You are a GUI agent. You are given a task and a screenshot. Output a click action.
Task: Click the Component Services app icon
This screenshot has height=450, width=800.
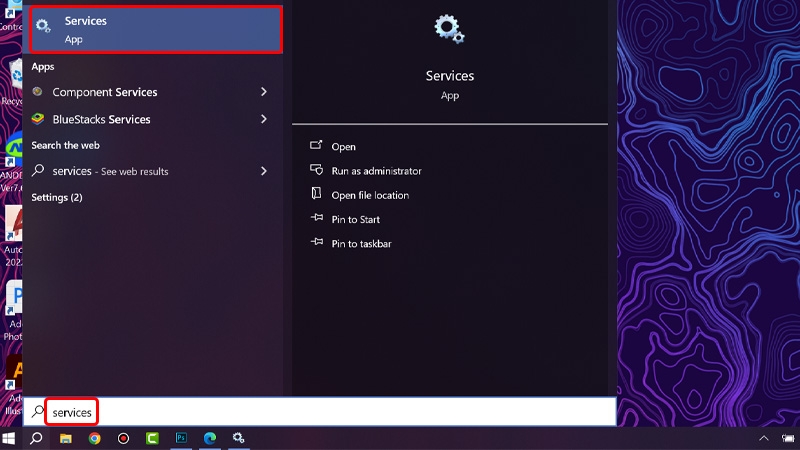pos(37,92)
